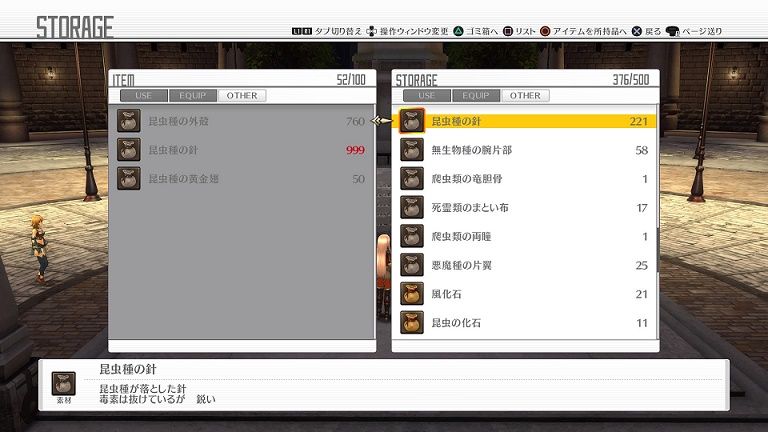This screenshot has height=432, width=768.
Task: Select 爬虫類の竜胆骨 storage row text
Action: (x=467, y=179)
